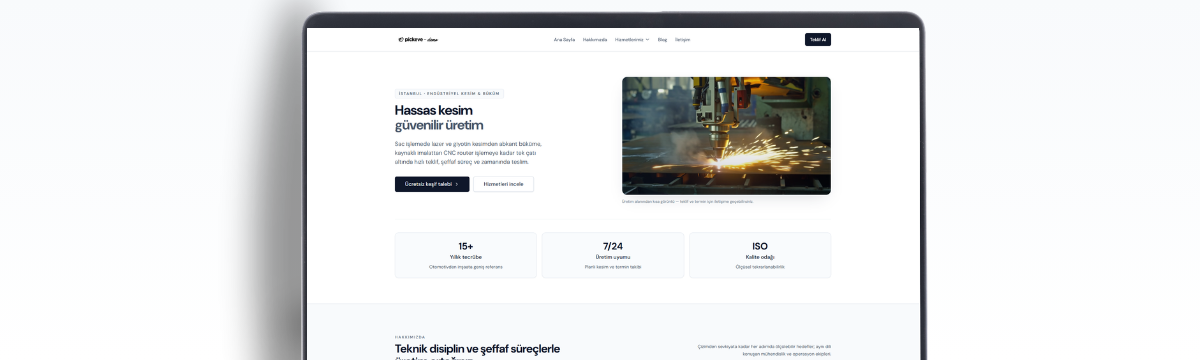Click the 'Otomotivden inşaata geniş referans' text
This screenshot has height=360, width=1200.
466,267
